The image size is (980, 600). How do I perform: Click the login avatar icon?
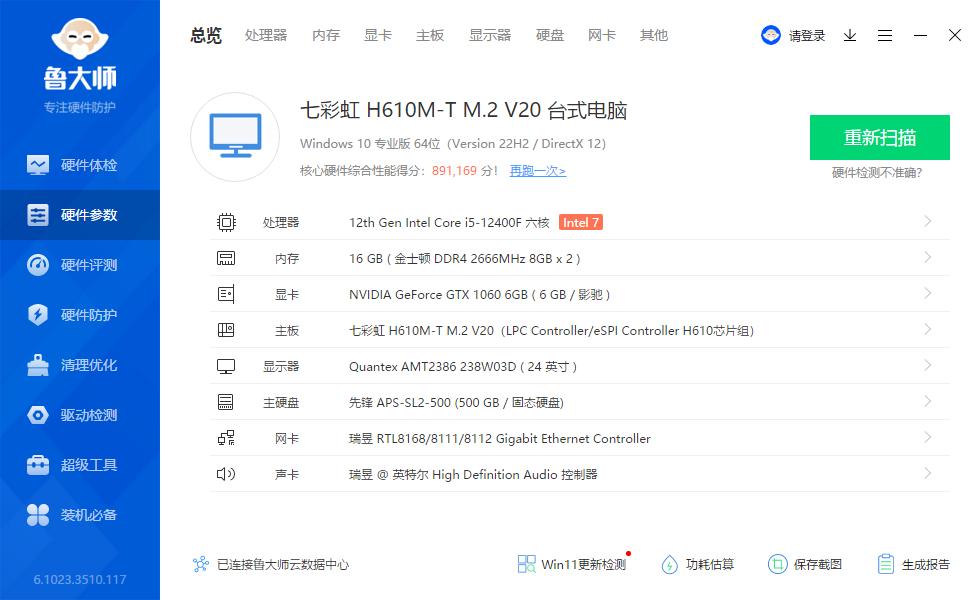coord(771,35)
